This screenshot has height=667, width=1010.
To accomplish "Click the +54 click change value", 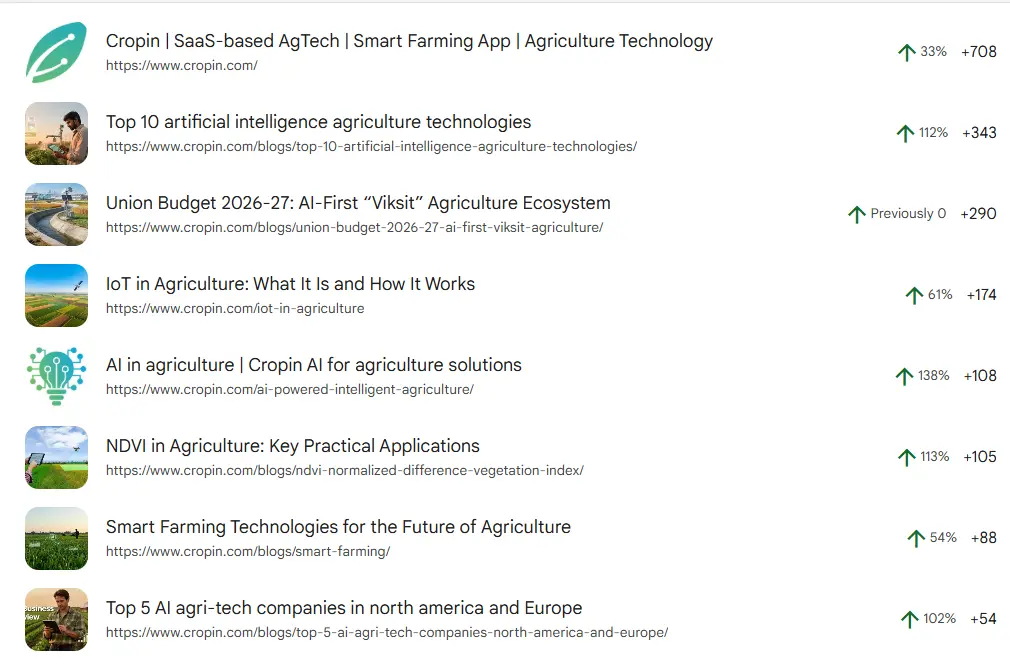I will click(983, 619).
